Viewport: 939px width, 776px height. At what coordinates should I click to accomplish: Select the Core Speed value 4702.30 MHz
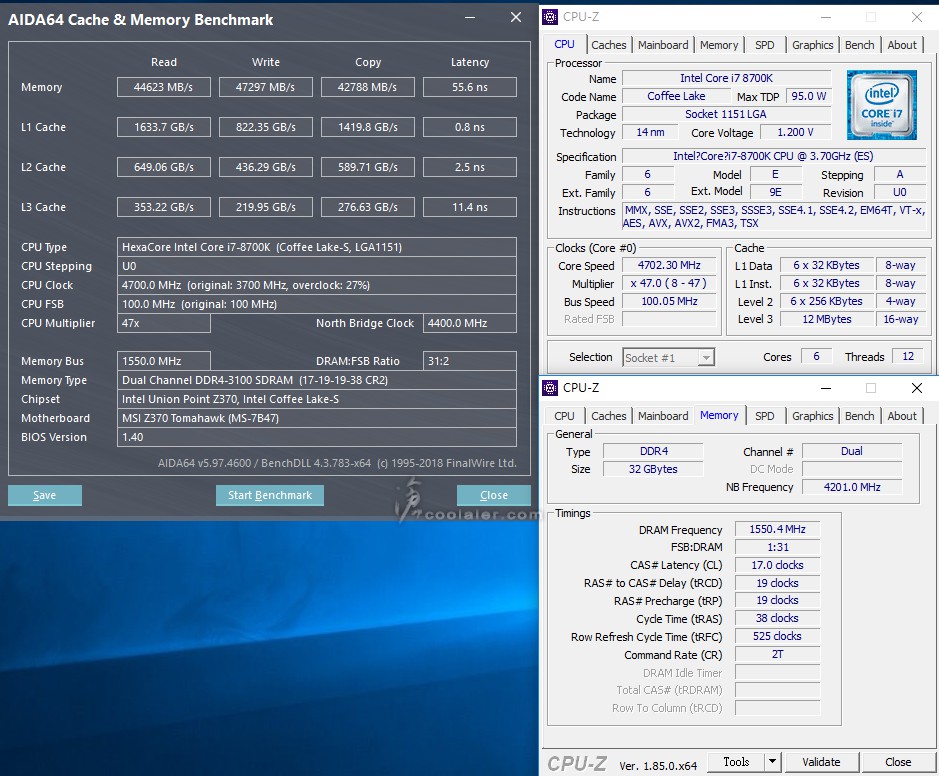point(669,265)
